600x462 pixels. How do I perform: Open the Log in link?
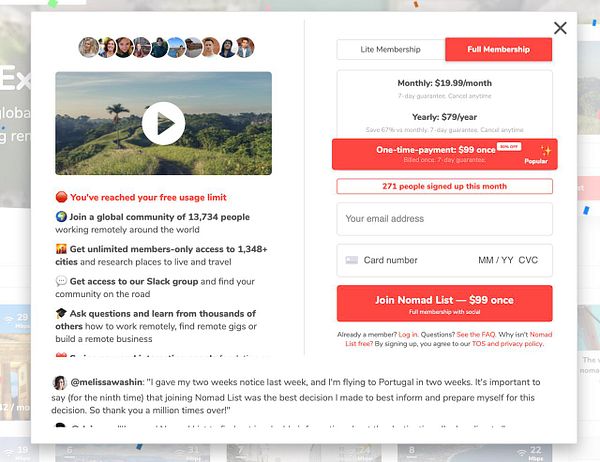tap(408, 335)
